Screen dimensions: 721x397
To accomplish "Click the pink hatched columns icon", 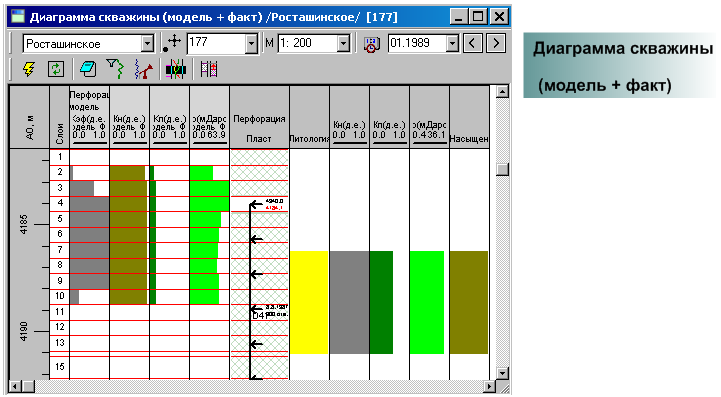I will coord(209,69).
